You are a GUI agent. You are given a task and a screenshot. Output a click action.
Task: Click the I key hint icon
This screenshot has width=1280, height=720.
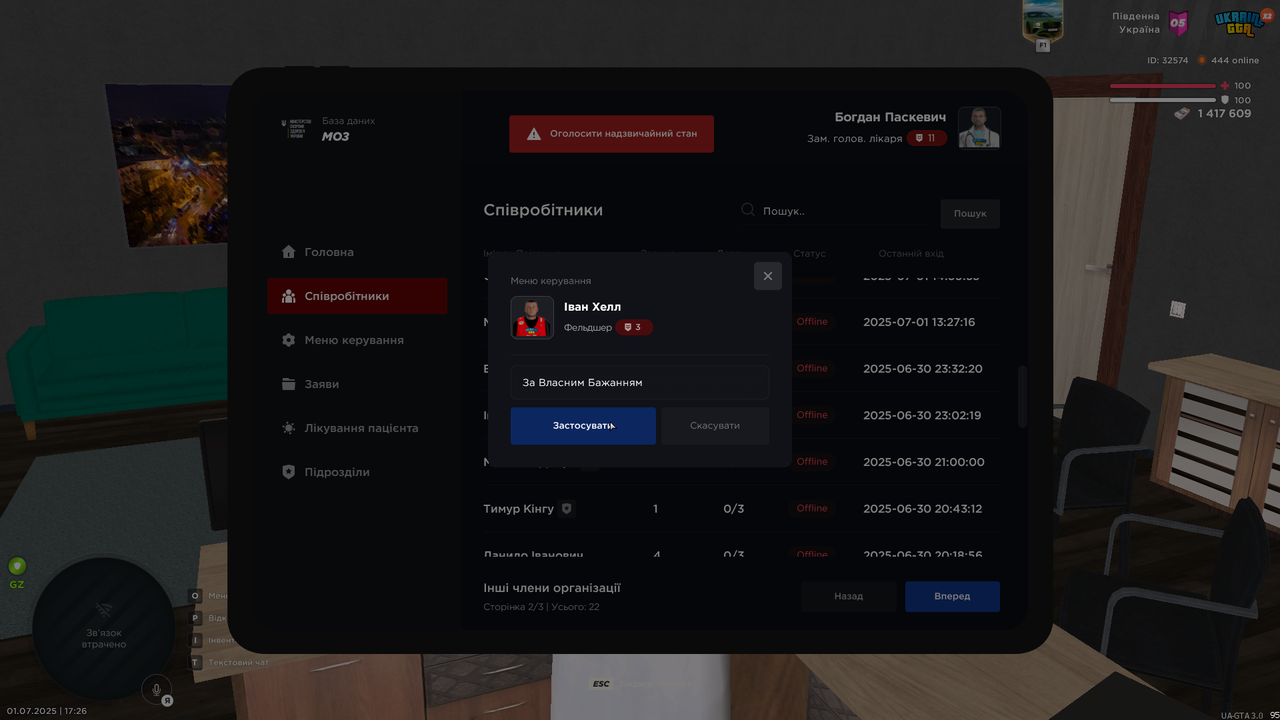tap(196, 640)
